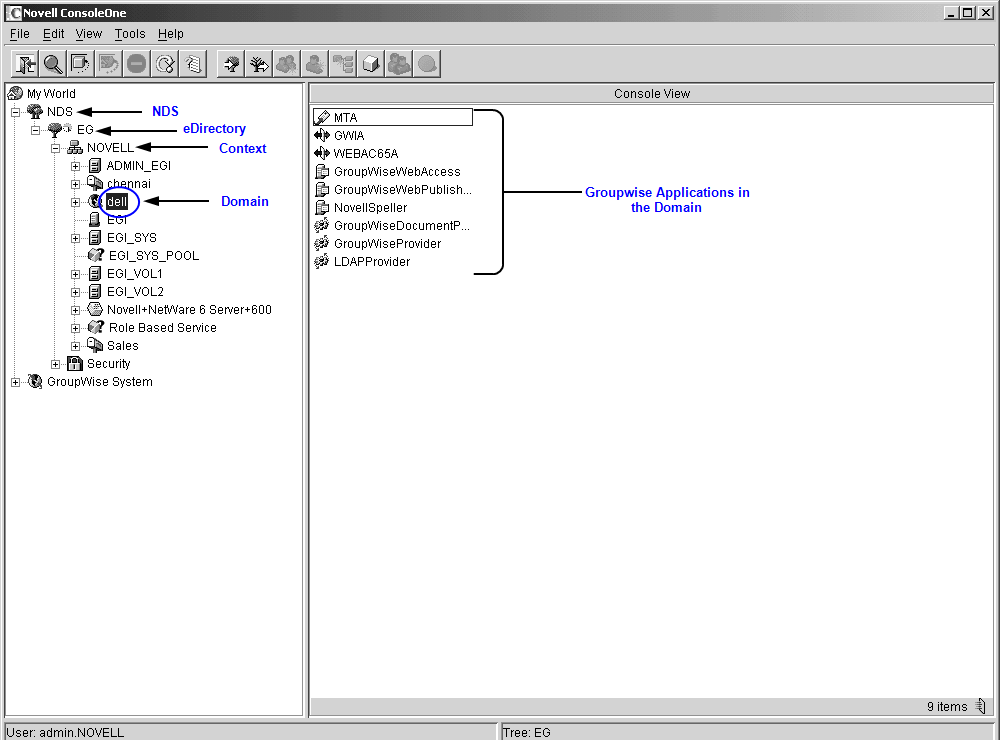Image resolution: width=1000 pixels, height=740 pixels.
Task: Click the Console View column header
Action: coord(652,93)
